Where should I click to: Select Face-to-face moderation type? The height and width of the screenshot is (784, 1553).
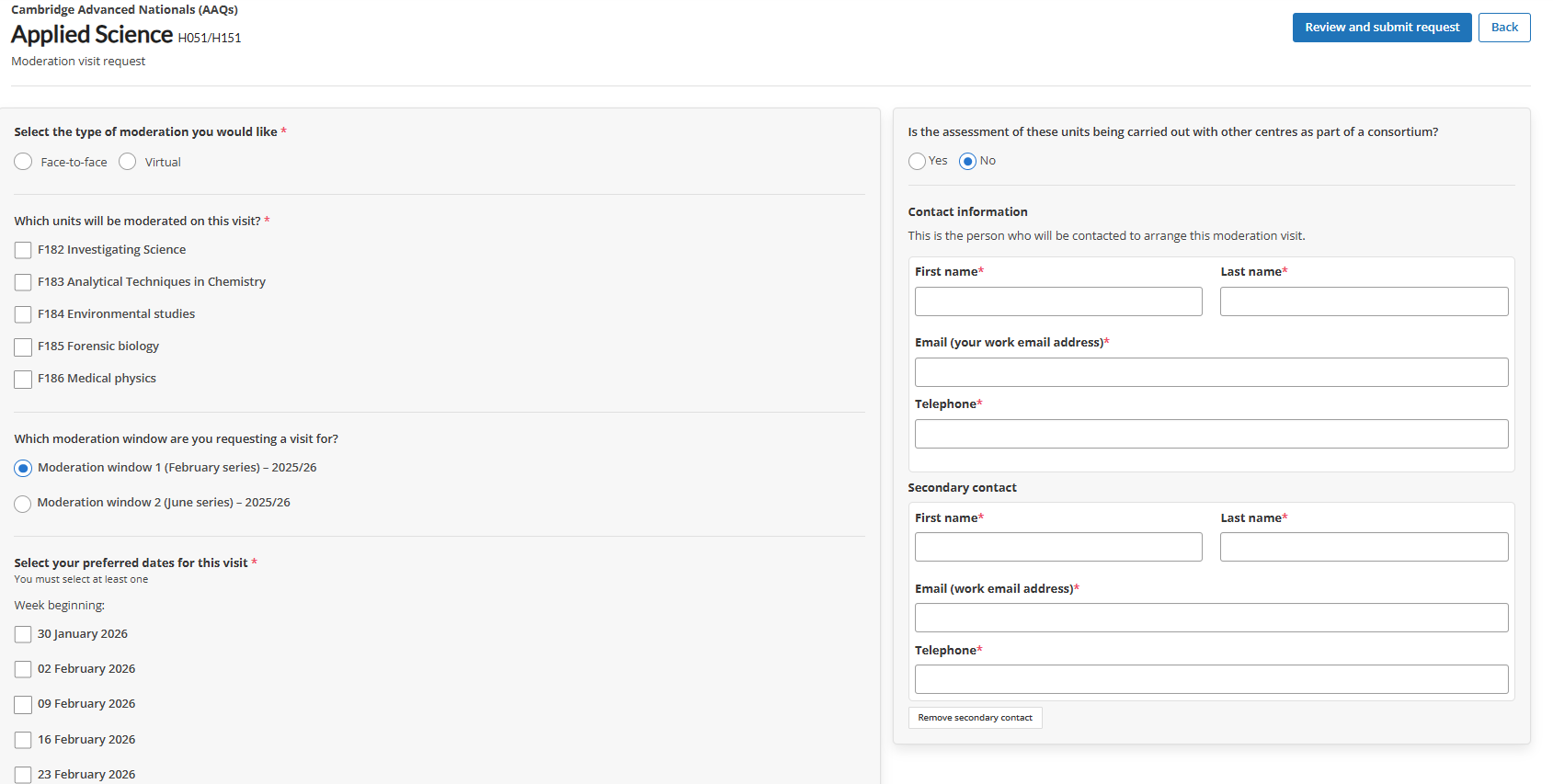[x=24, y=162]
